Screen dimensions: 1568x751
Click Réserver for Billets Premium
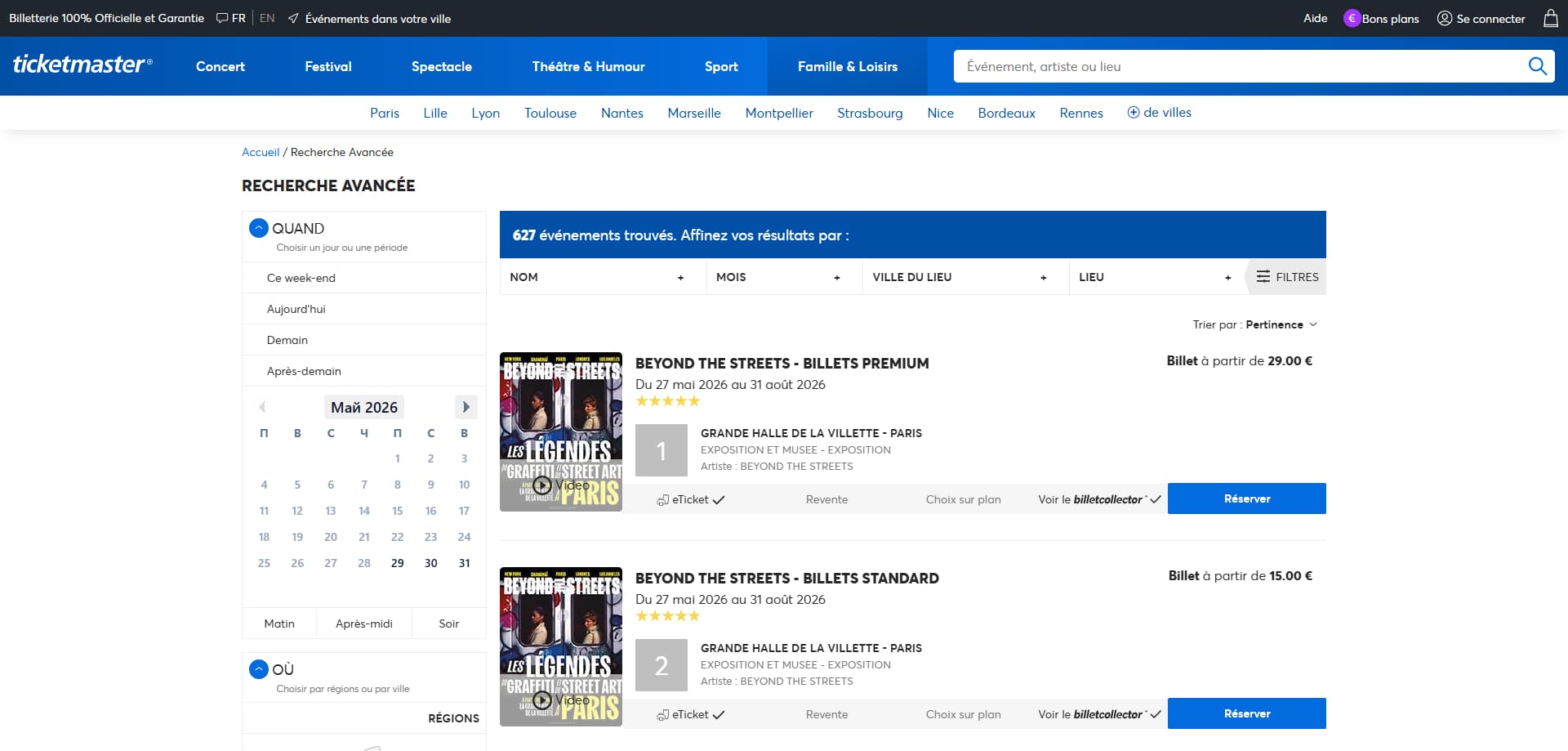(x=1247, y=498)
